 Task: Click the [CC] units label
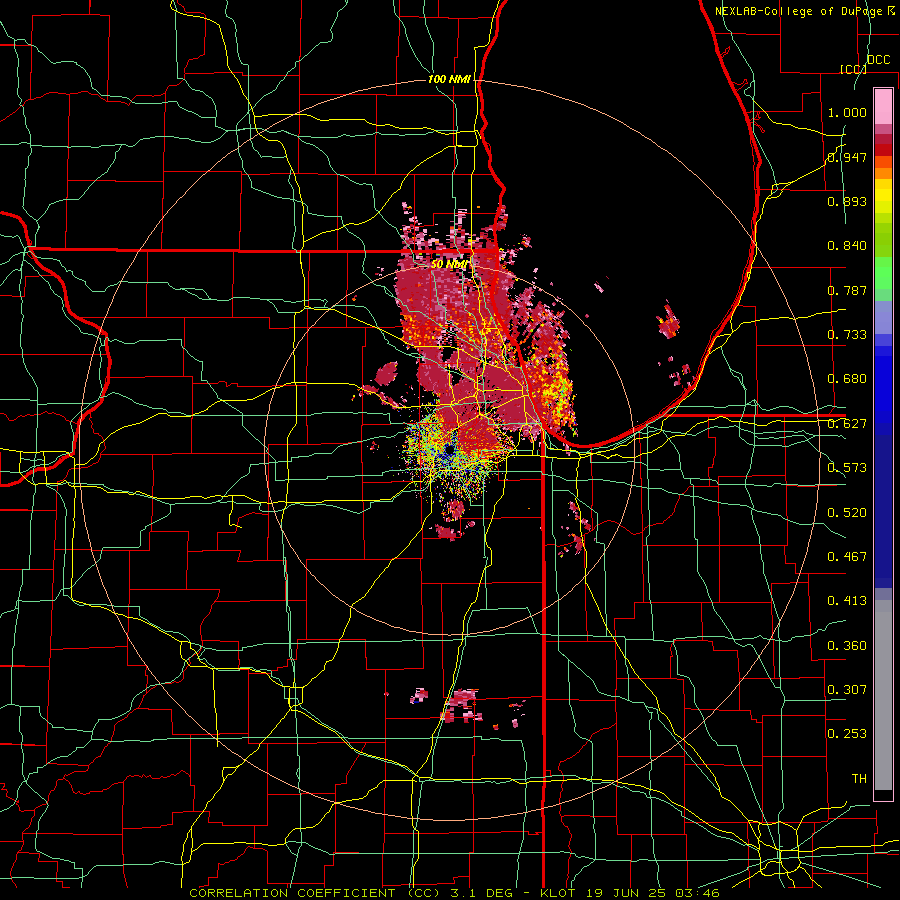pyautogui.click(x=853, y=69)
